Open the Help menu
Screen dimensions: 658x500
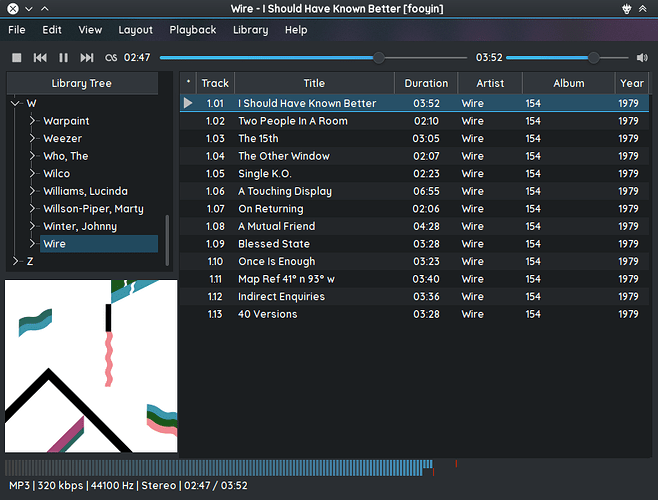(x=296, y=30)
